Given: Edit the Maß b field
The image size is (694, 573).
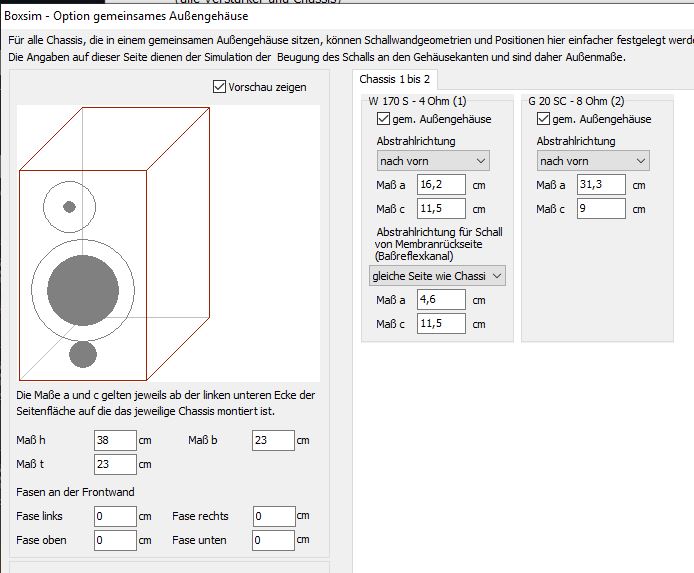Looking at the screenshot, I should coord(273,440).
